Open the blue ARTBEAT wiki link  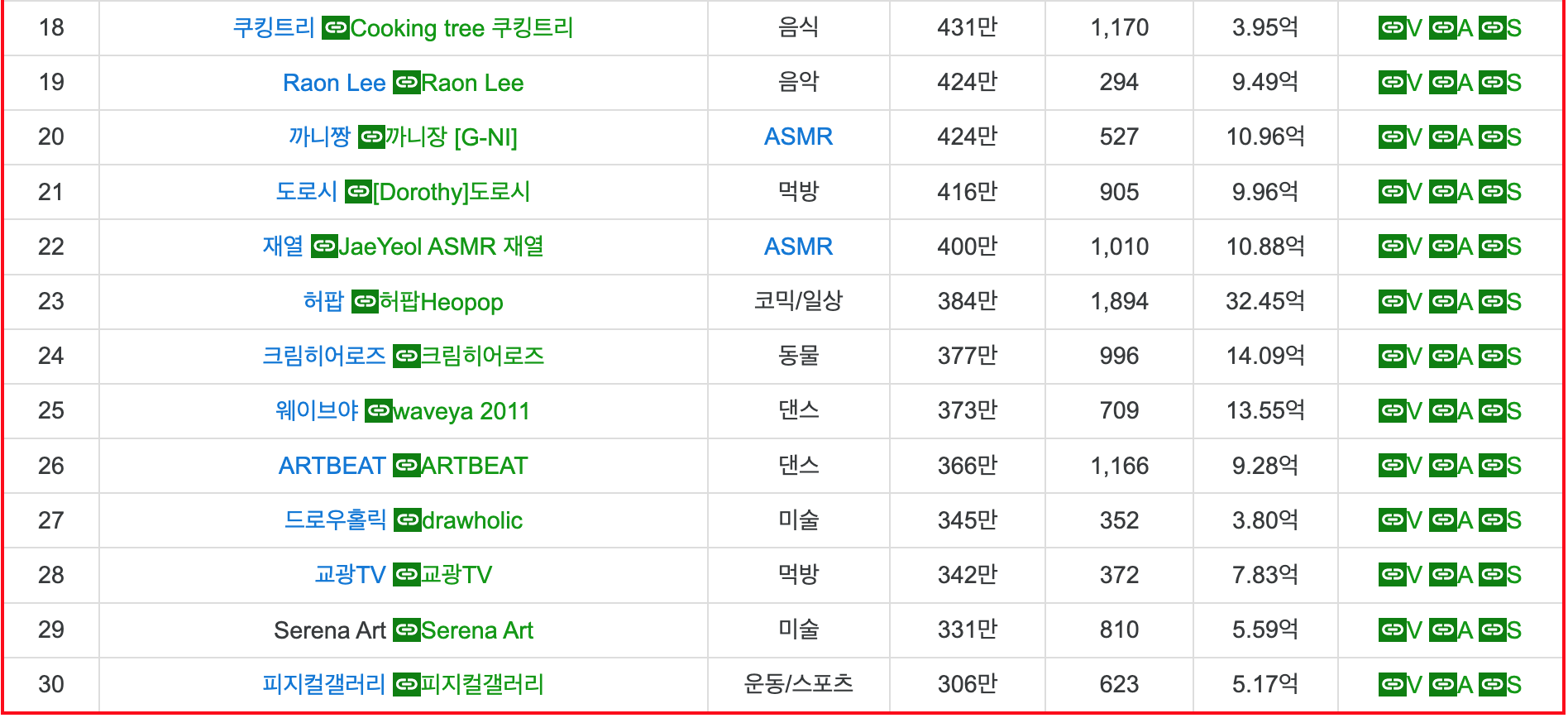click(332, 466)
